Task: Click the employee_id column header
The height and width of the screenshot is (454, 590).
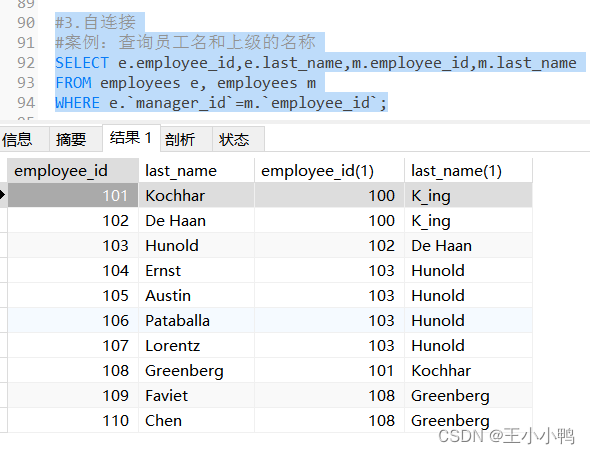Action: pos(73,171)
